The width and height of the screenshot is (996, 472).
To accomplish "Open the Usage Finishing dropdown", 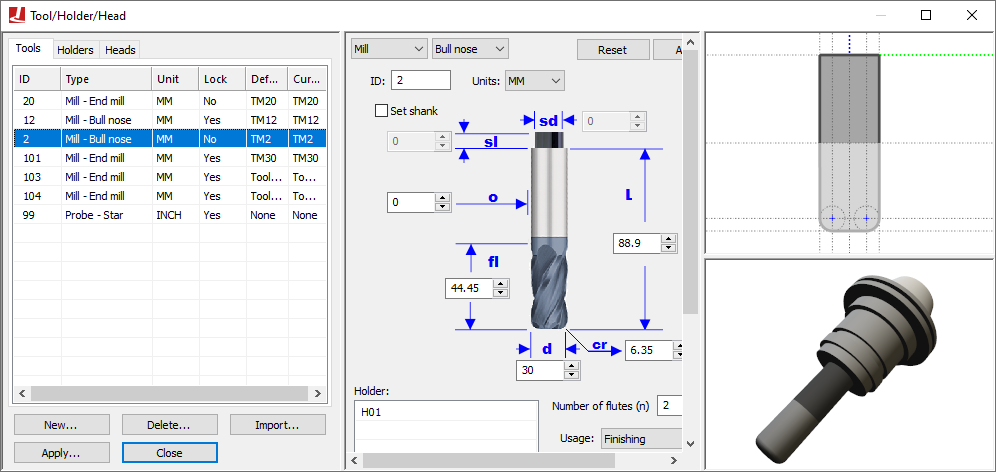I will click(640, 439).
